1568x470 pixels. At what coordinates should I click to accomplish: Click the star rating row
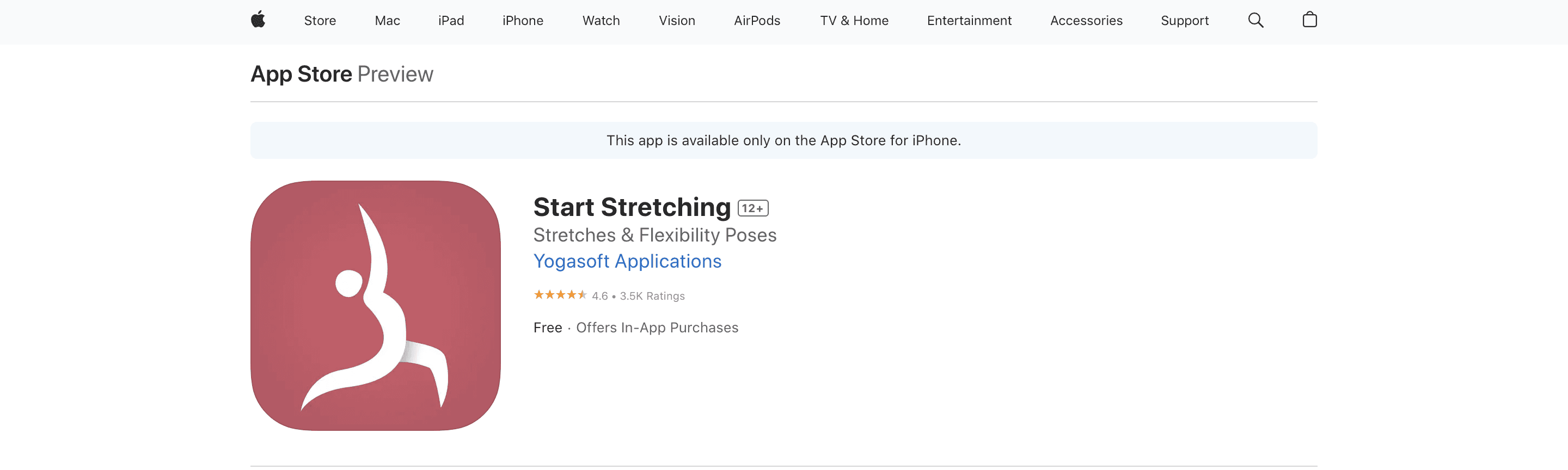click(x=608, y=296)
